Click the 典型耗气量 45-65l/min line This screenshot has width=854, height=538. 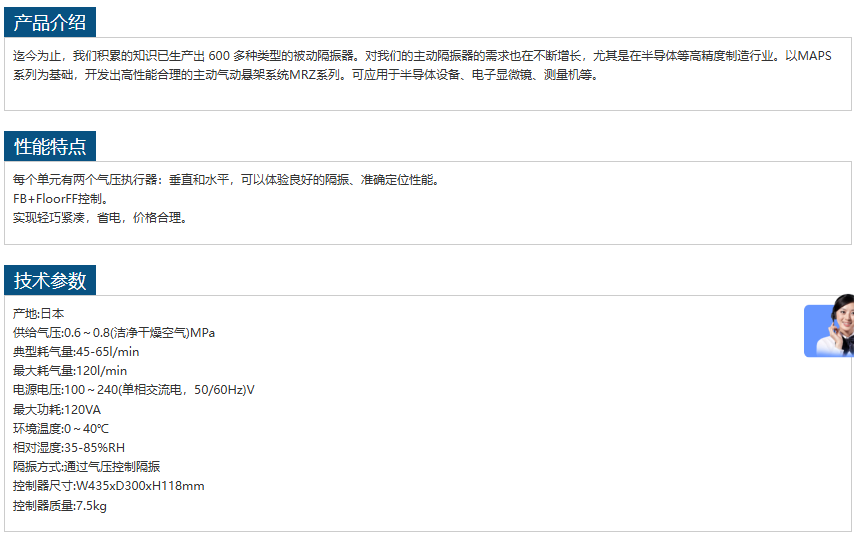76,352
